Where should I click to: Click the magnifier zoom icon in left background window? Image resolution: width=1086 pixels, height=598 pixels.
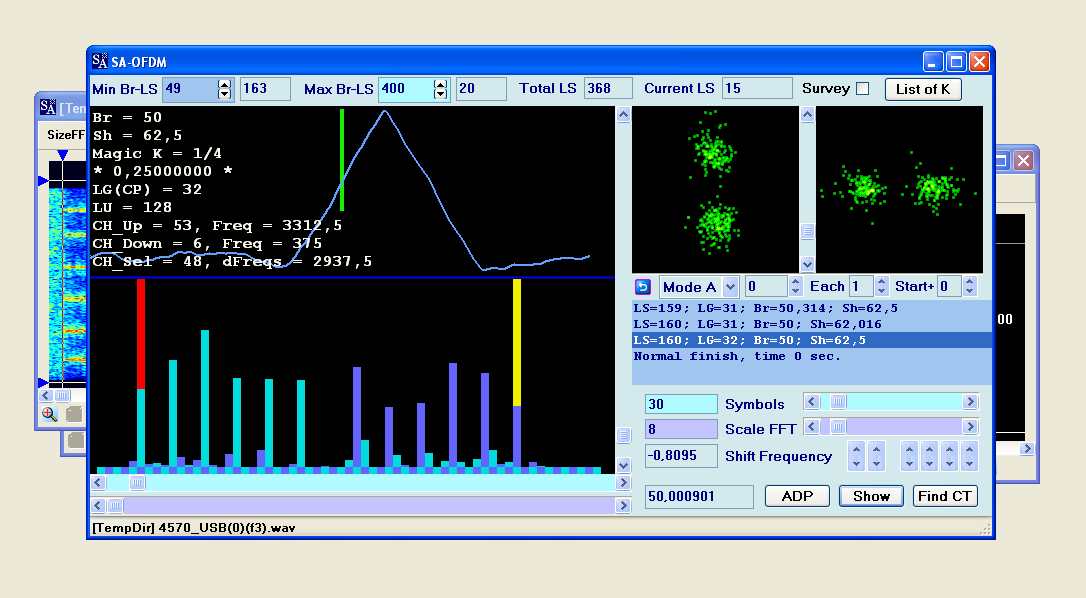point(49,414)
